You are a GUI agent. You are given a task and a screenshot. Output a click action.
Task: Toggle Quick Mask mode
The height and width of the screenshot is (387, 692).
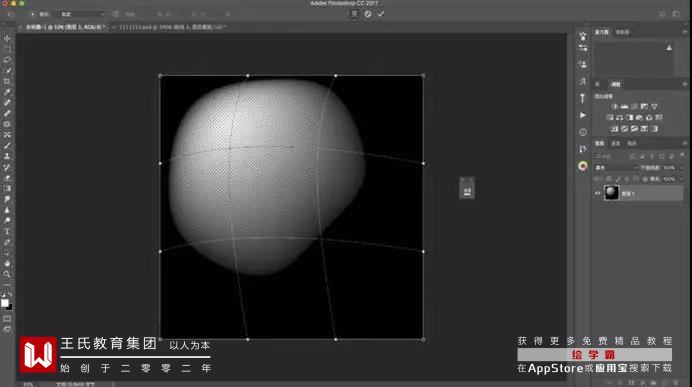[x=7, y=319]
